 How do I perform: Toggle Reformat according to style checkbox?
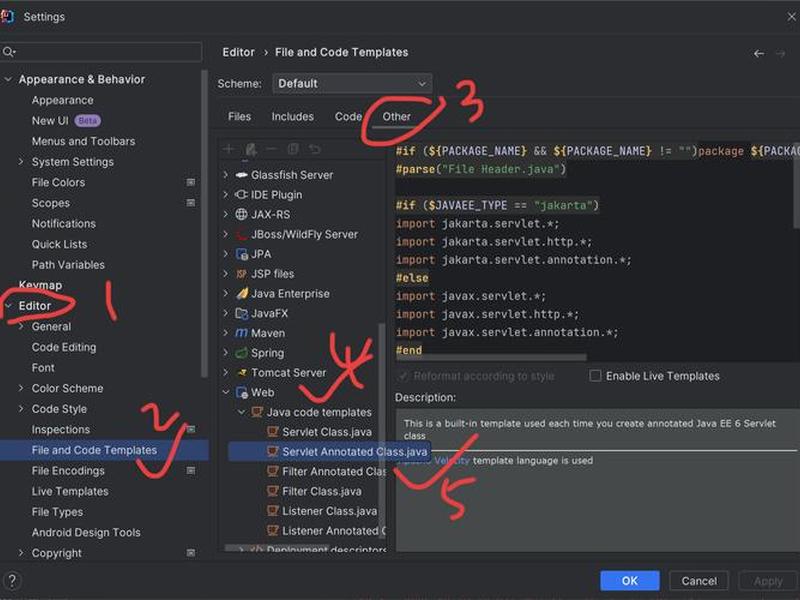point(403,377)
